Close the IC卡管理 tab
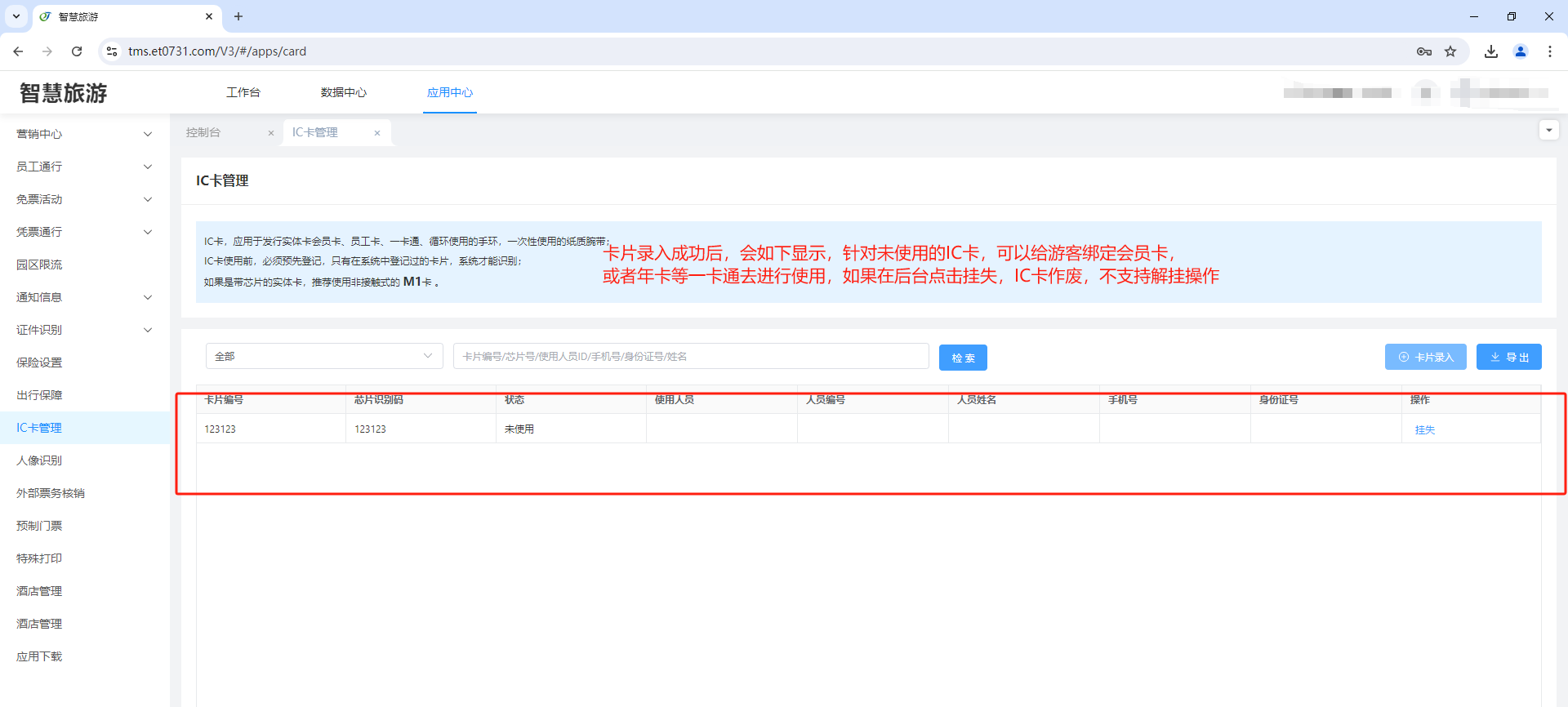1568x707 pixels. 377,133
